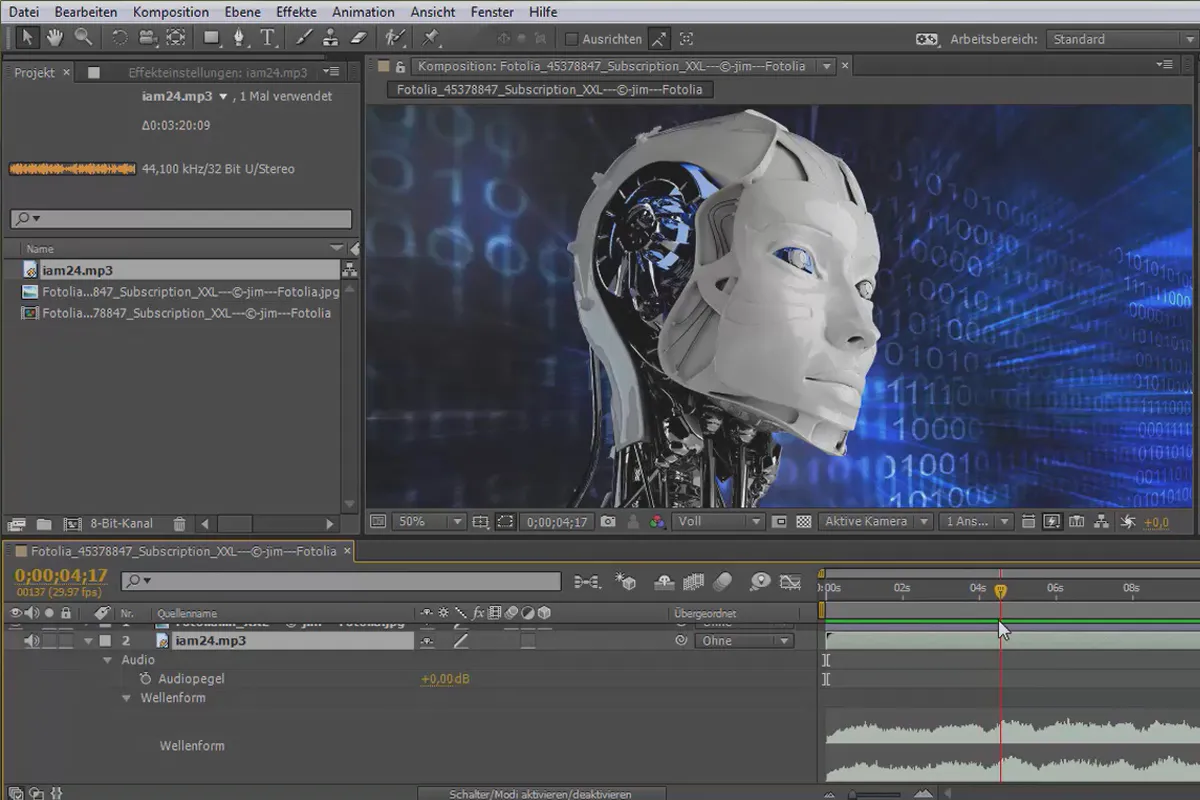
Task: Enable the Ausrichten checkbox
Action: (x=572, y=39)
